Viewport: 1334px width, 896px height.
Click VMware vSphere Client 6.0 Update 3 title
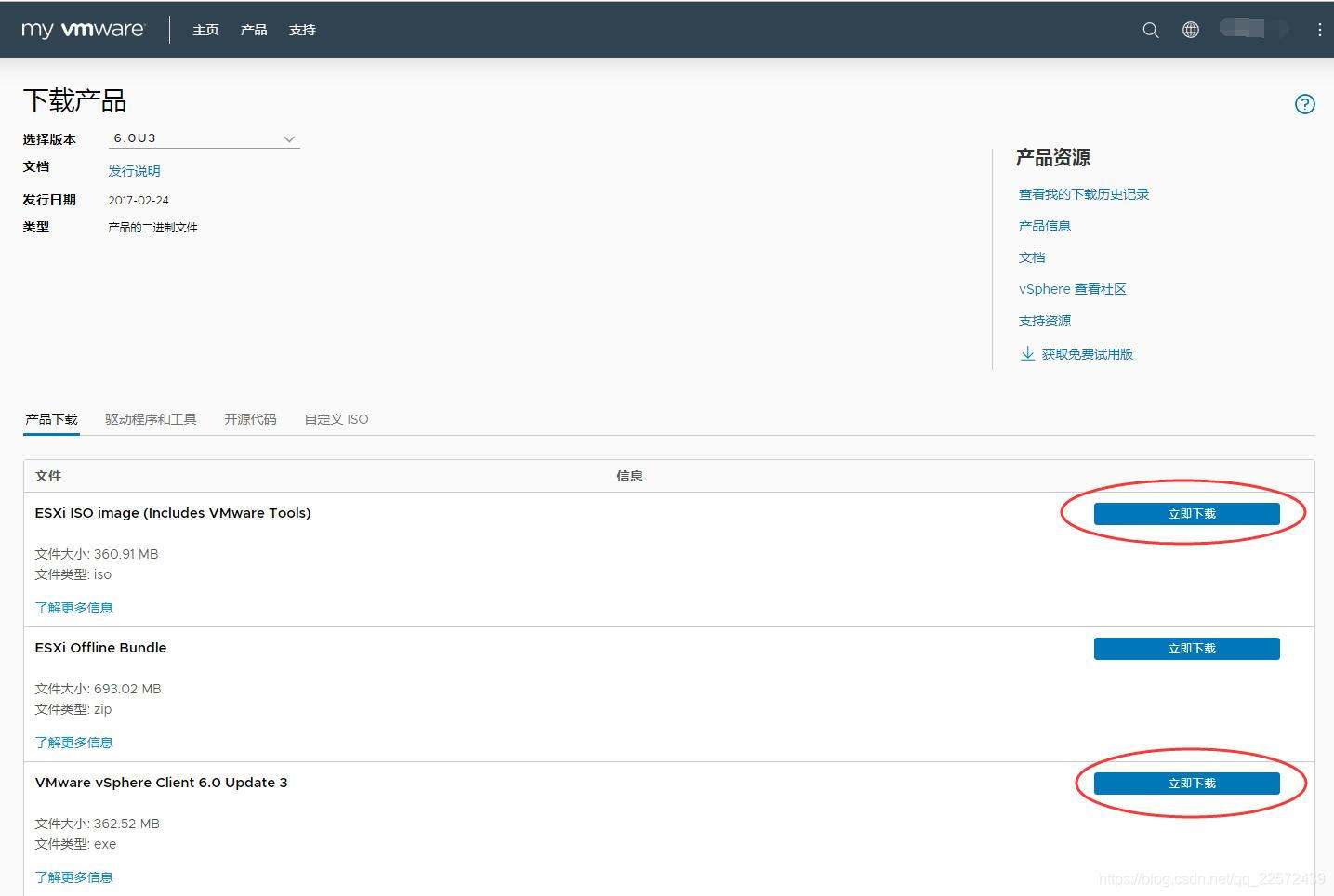[161, 783]
